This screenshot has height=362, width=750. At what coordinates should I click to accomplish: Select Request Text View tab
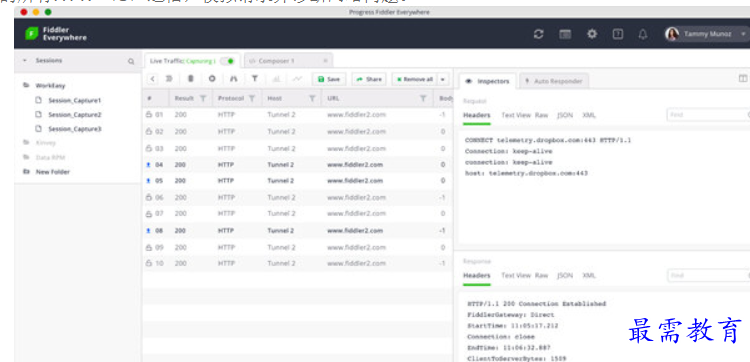coord(516,115)
